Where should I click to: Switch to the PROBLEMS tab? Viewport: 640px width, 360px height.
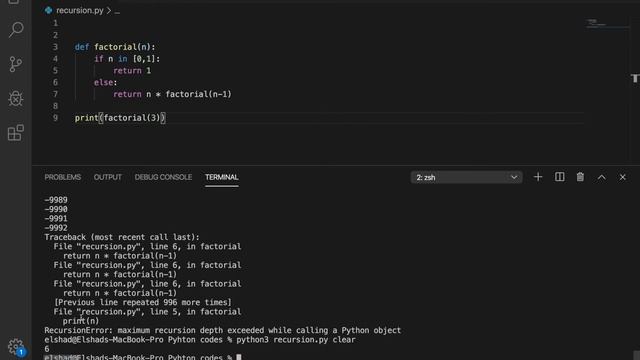tap(62, 177)
